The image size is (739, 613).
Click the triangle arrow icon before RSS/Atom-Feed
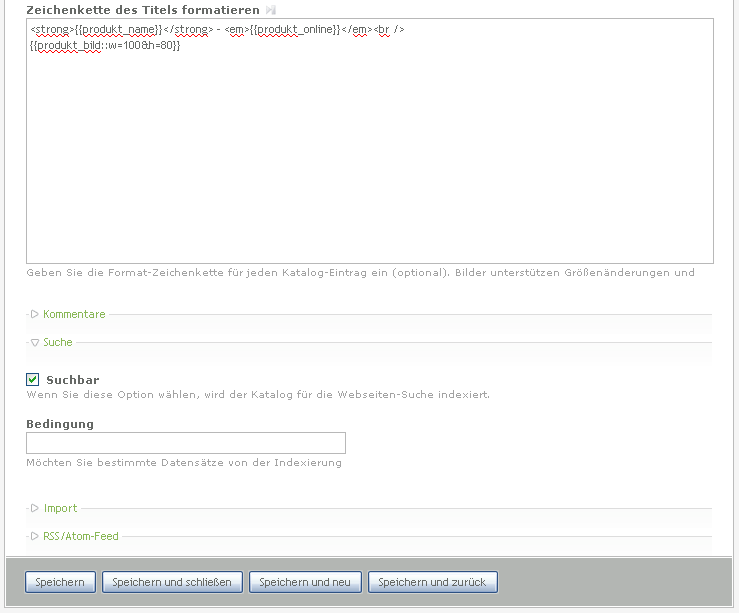(35, 536)
